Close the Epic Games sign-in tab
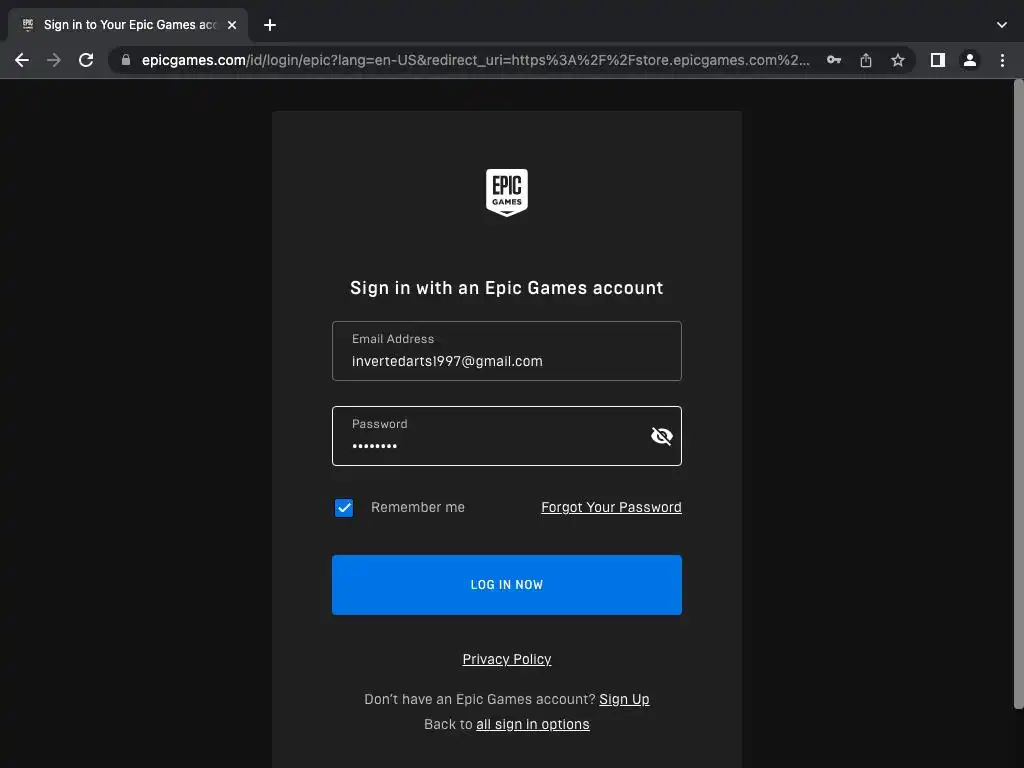Screen dimensions: 1024x768 click(232, 25)
